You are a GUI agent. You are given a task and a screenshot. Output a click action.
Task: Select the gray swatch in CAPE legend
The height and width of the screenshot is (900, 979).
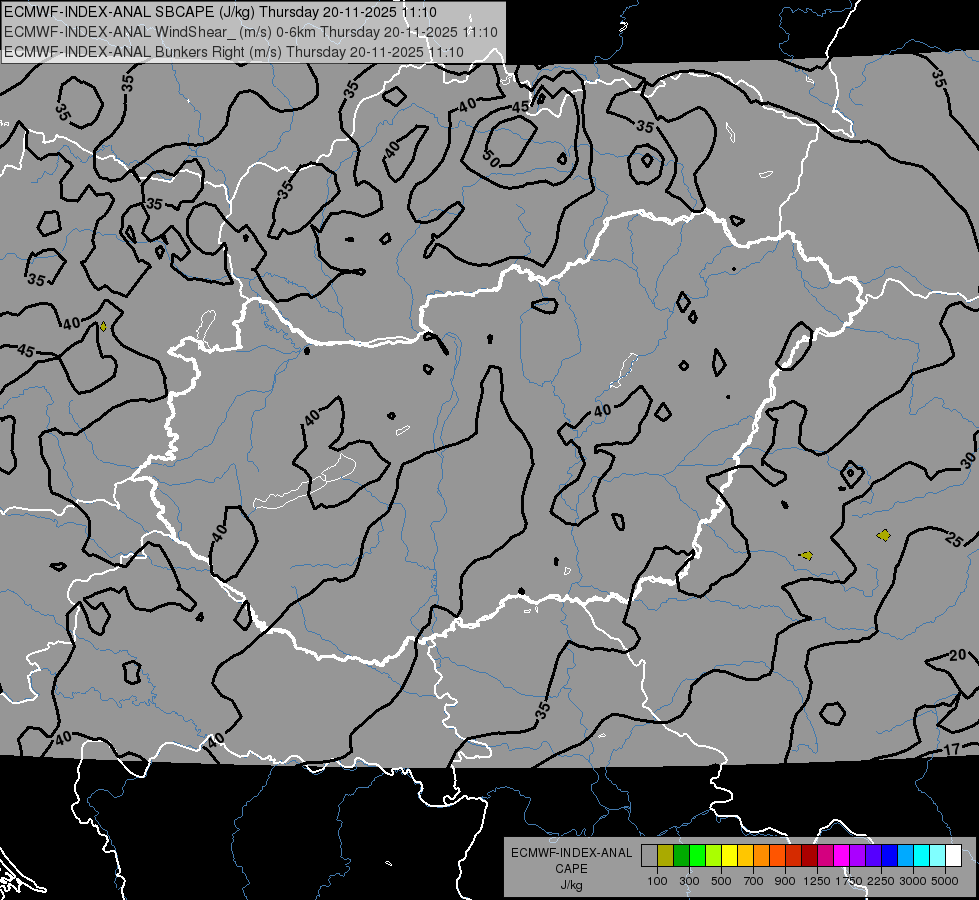click(649, 856)
